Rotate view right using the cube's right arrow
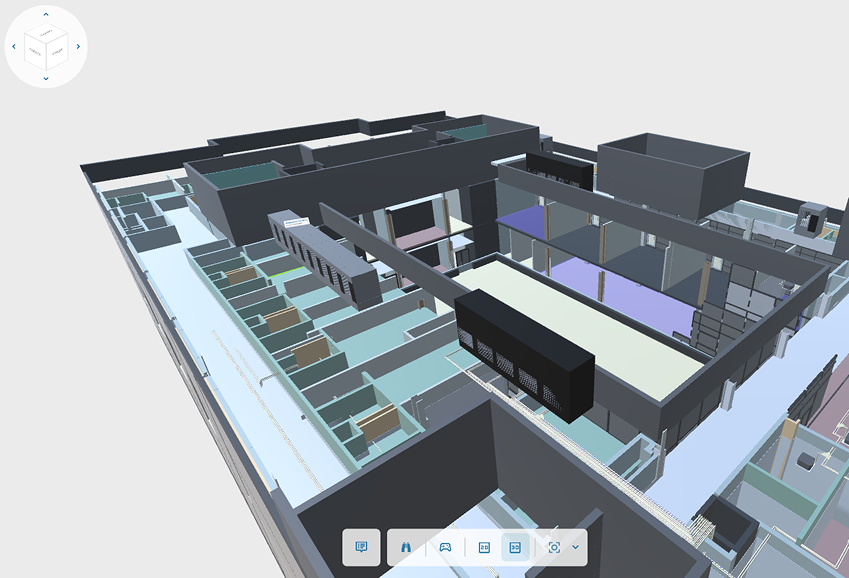Viewport: 849px width, 578px height. (78, 47)
